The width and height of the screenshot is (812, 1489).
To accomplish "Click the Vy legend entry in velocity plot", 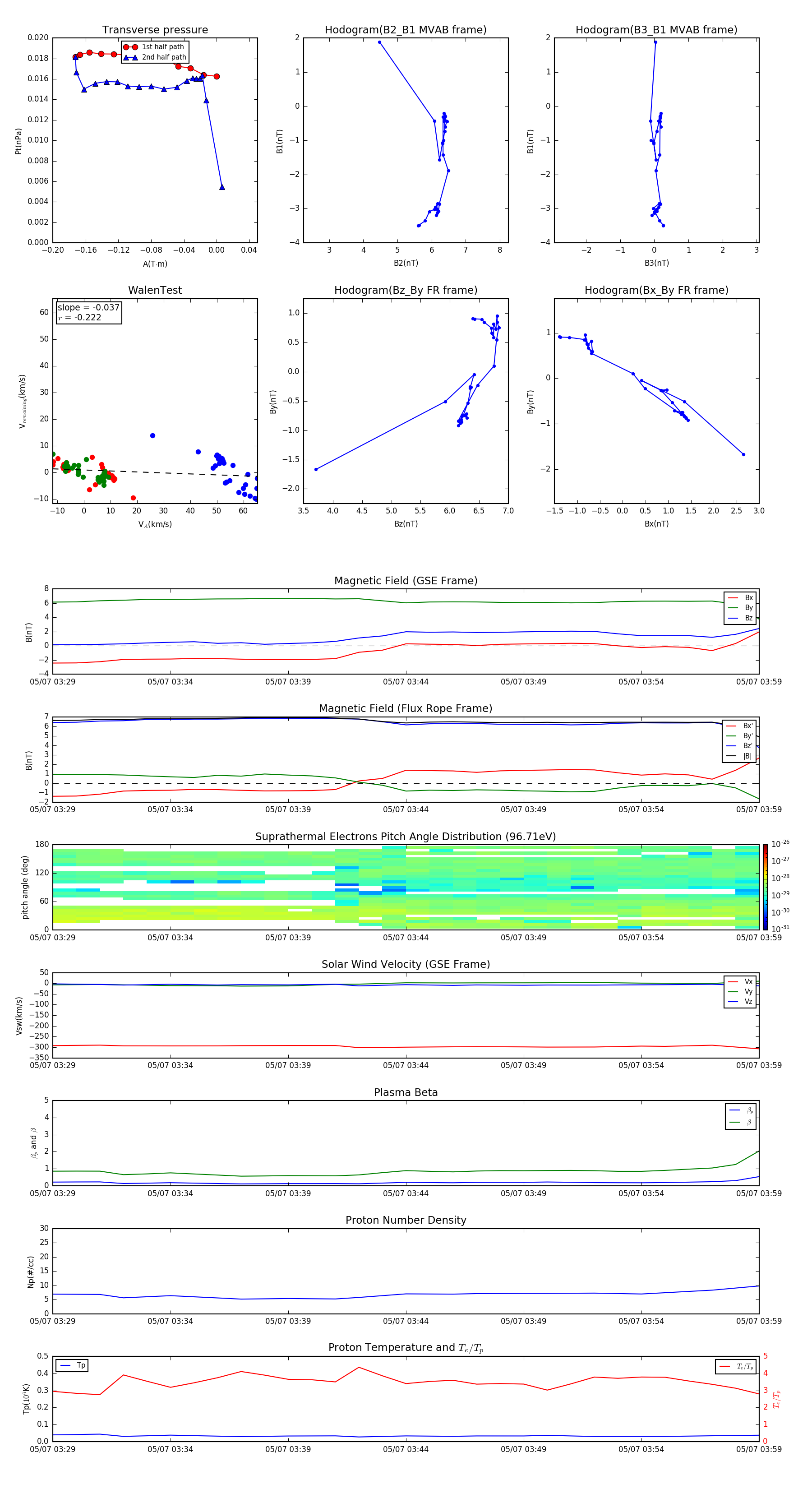I will (740, 992).
